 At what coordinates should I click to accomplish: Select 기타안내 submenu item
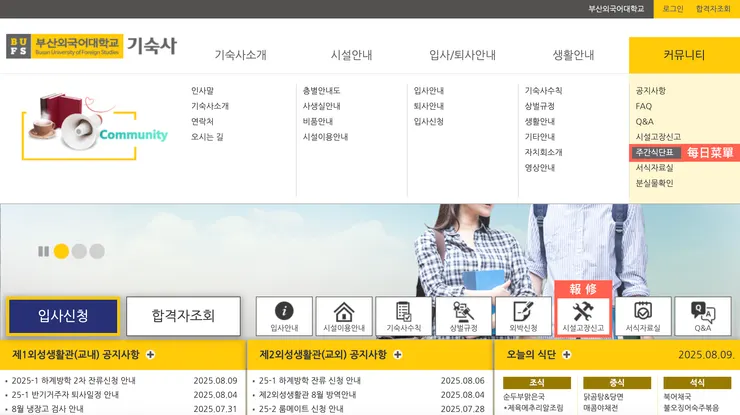tap(540, 137)
